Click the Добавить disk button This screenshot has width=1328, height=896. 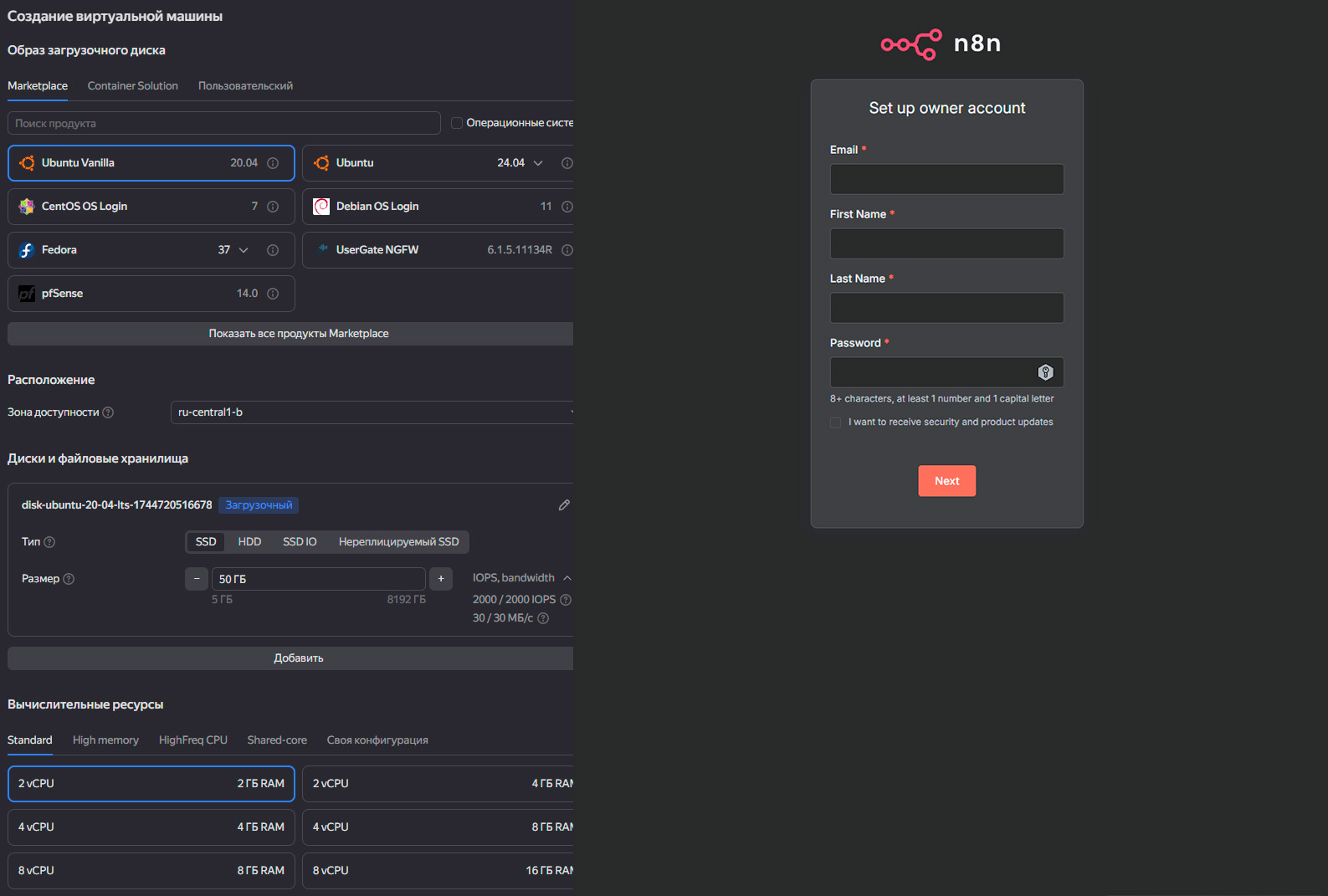tap(290, 658)
